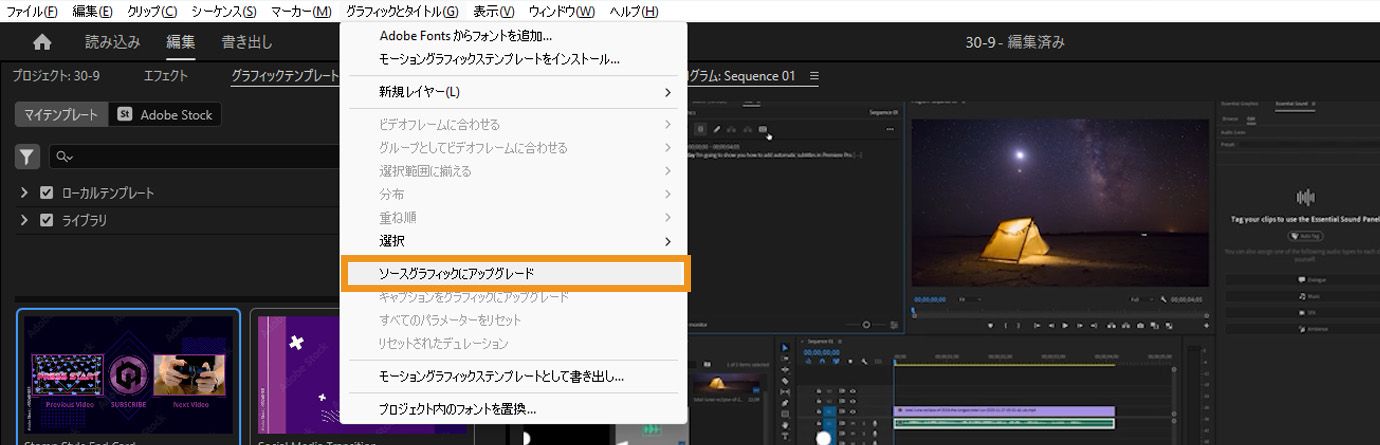Toggle the ローカルテンプレート checkbox
The image size is (1380, 445).
tap(46, 193)
